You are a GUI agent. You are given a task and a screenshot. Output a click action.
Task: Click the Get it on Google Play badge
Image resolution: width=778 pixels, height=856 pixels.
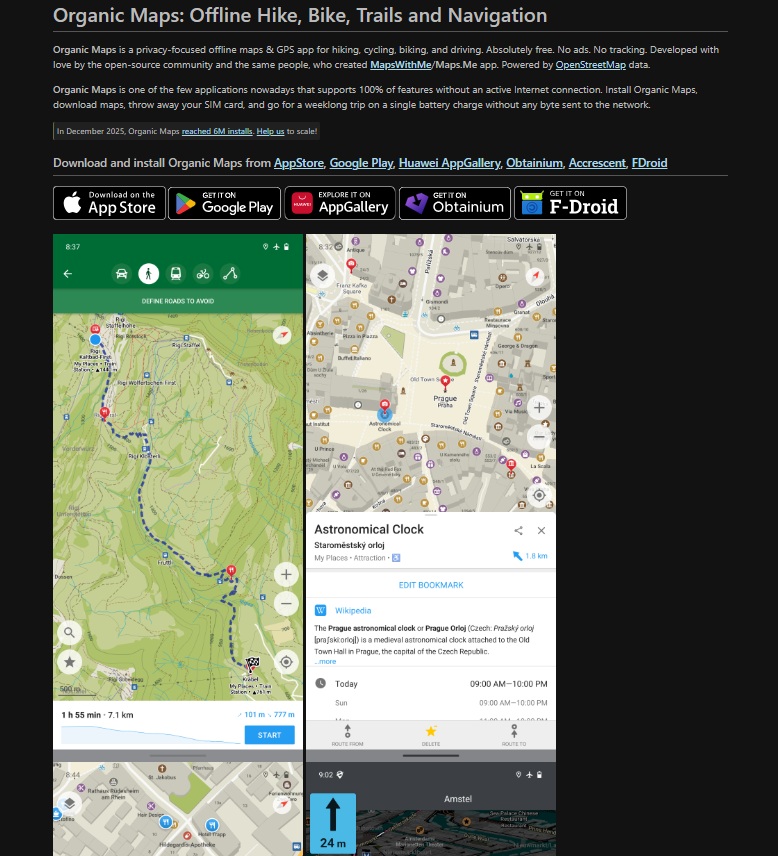click(224, 203)
